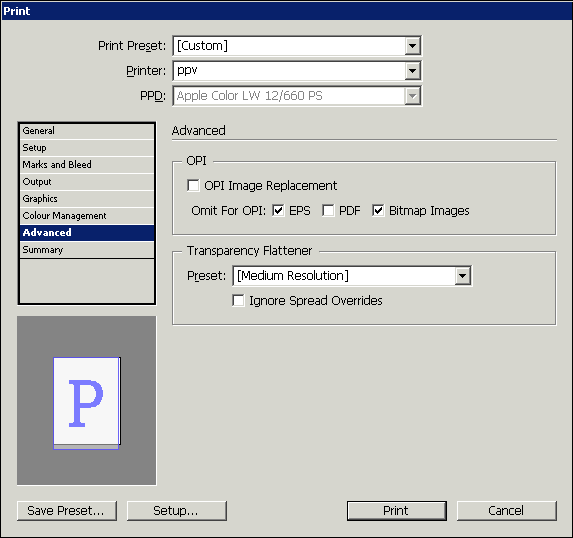Open the Printer dropdown list
The height and width of the screenshot is (538, 573).
[413, 71]
